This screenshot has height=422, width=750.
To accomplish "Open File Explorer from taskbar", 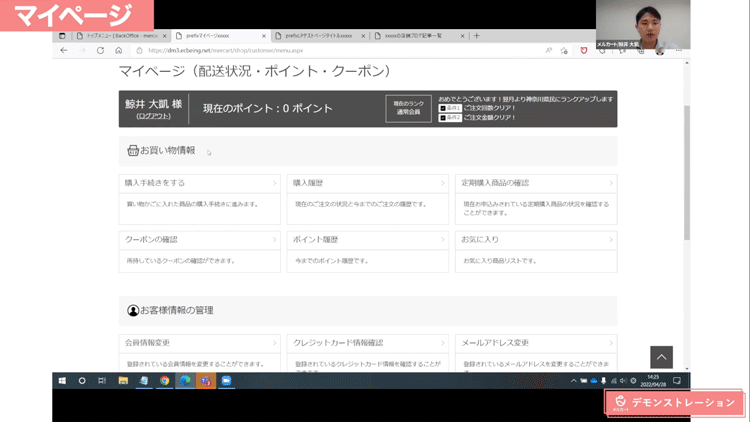I will (x=123, y=381).
